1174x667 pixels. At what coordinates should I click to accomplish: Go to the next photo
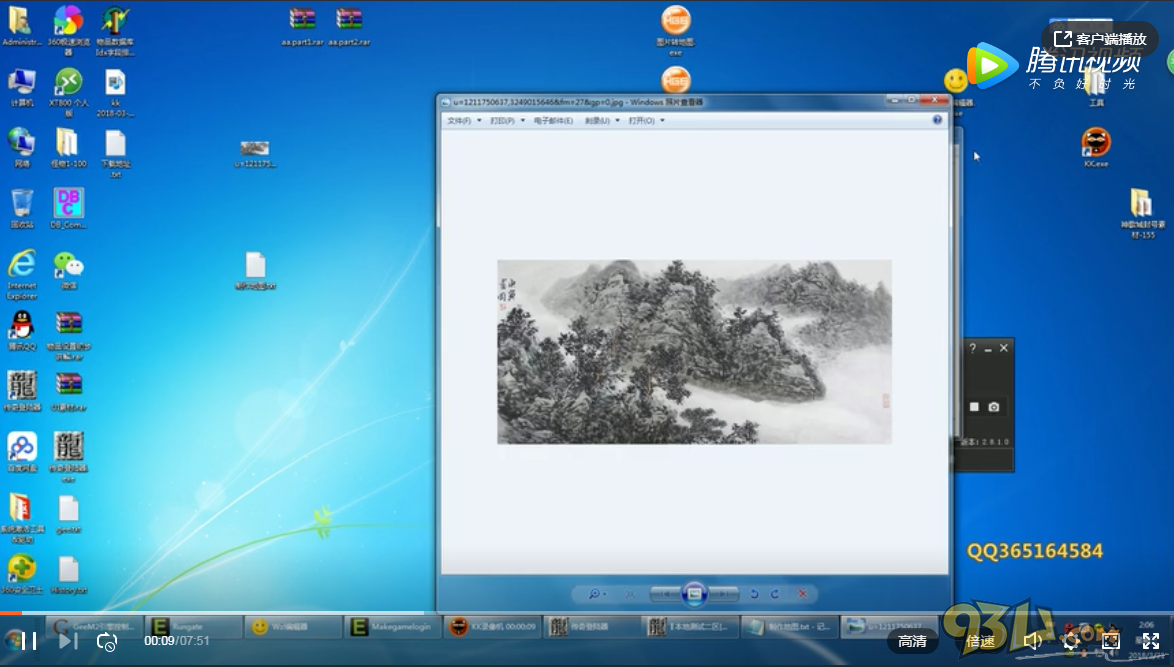[723, 594]
